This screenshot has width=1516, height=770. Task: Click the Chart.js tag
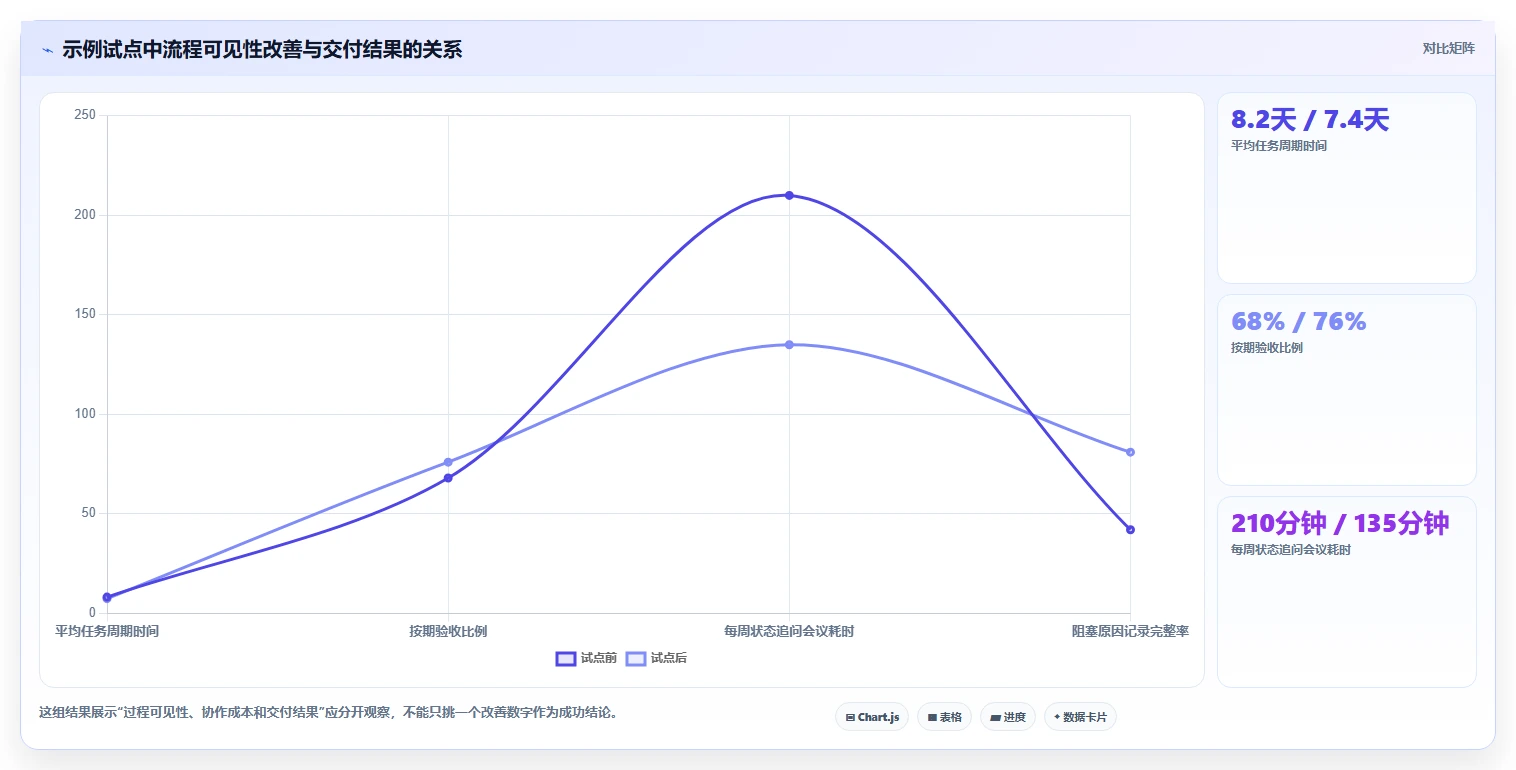click(x=872, y=717)
